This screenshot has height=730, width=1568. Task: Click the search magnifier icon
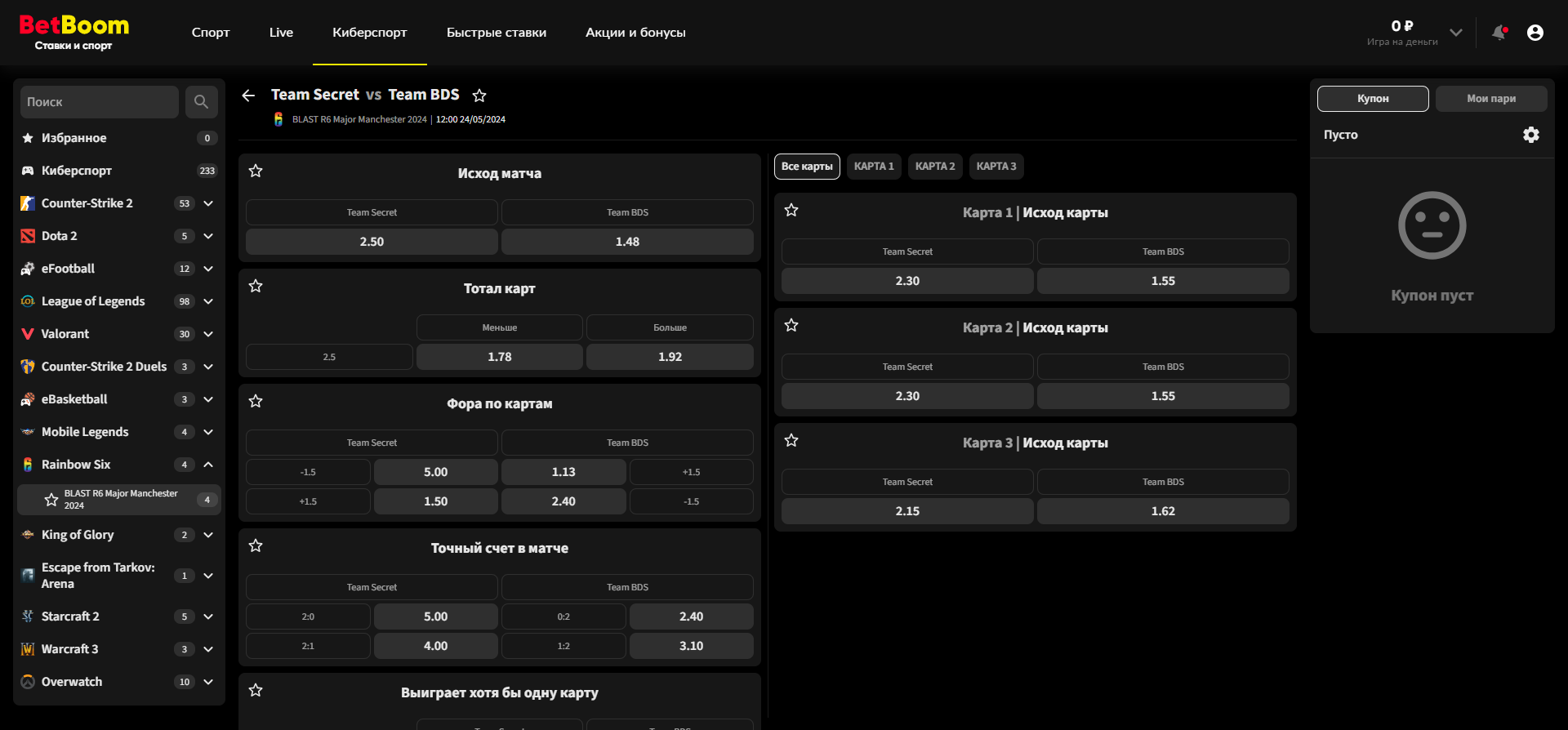[x=201, y=102]
